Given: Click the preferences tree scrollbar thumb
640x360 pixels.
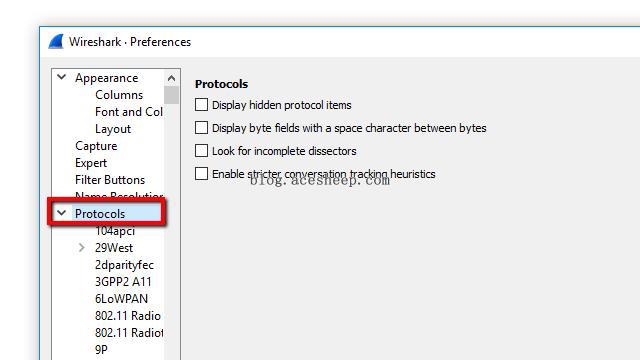Looking at the screenshot, I should pyautogui.click(x=171, y=95).
